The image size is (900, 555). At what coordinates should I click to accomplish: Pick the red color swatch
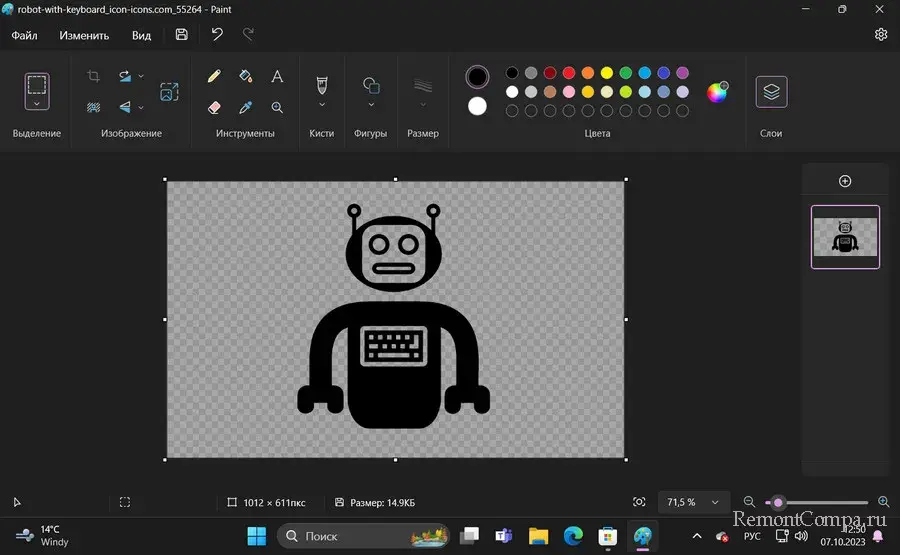(568, 73)
